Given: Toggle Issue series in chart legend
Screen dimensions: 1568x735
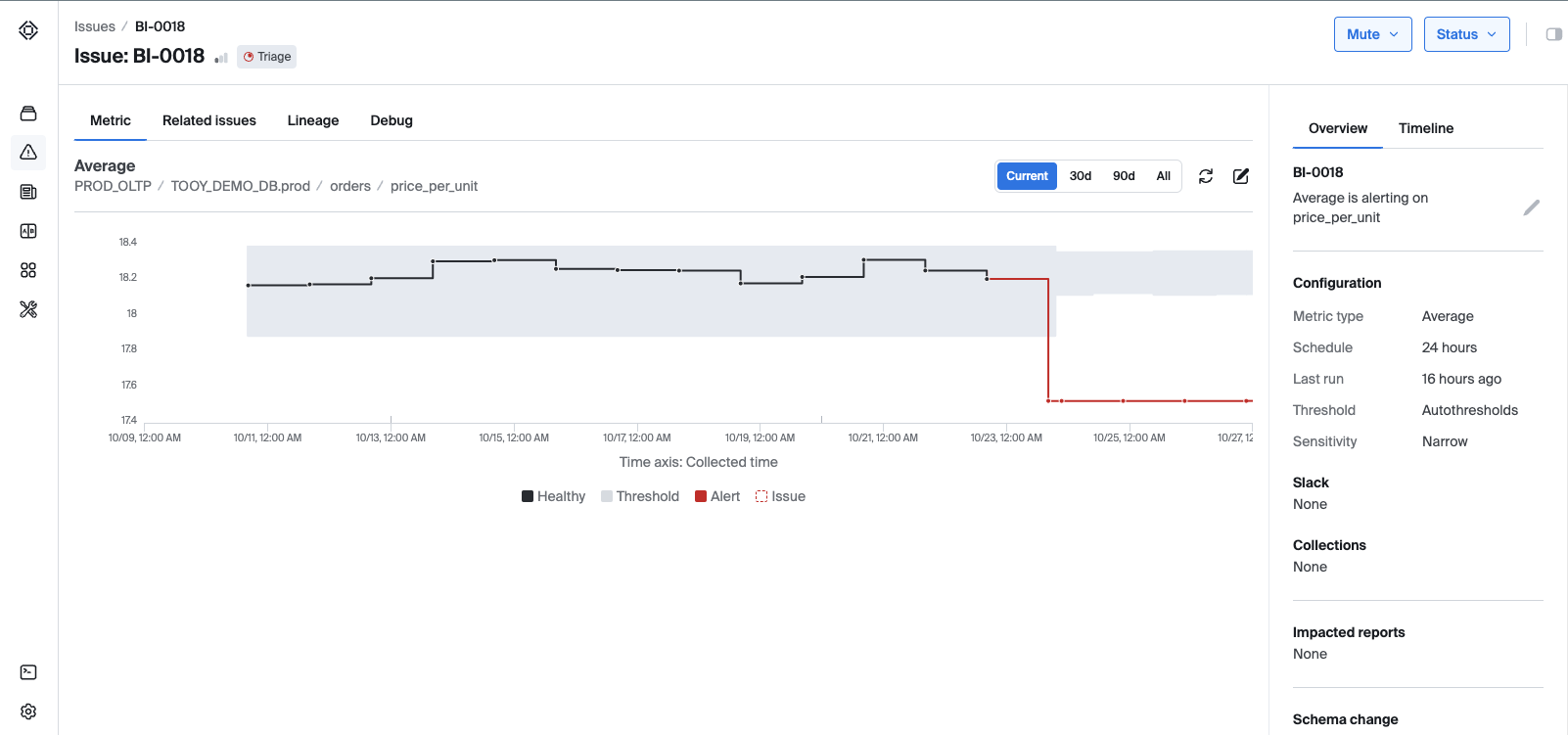Looking at the screenshot, I should click(780, 496).
